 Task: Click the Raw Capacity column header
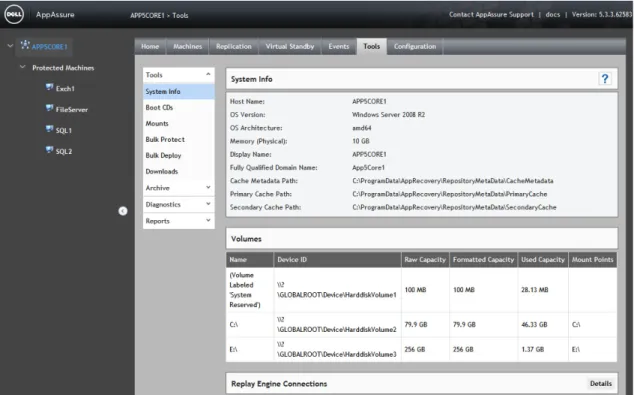(425, 260)
